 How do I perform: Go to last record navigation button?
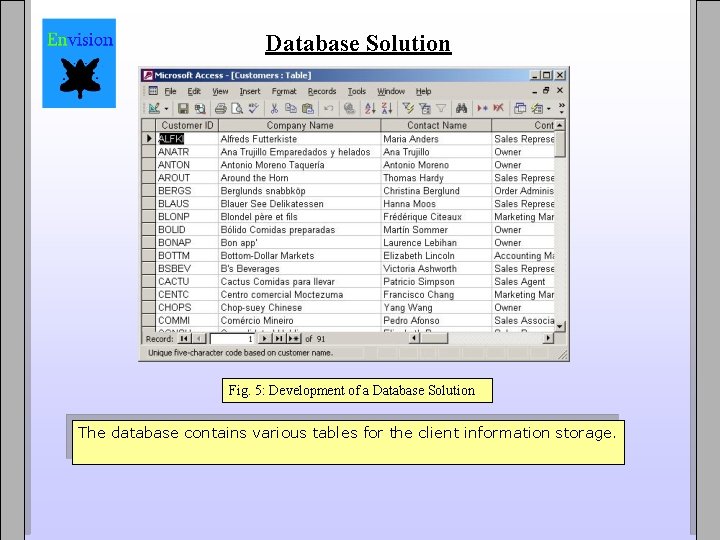coord(279,339)
